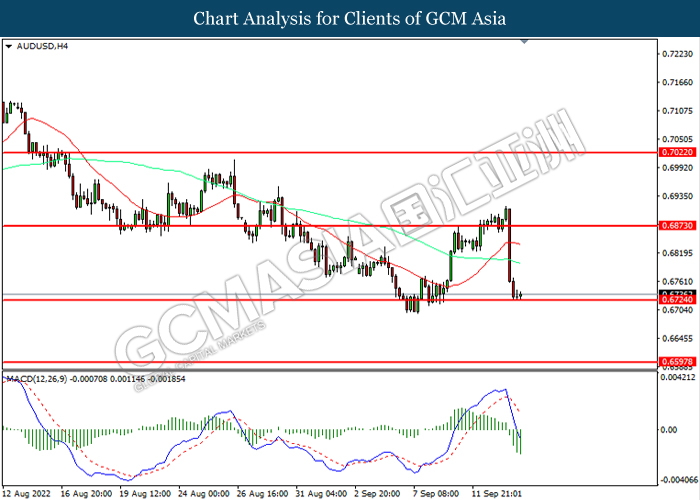The image size is (700, 500).
Task: Click the 12 Aug 2022 date label
Action: point(27,494)
